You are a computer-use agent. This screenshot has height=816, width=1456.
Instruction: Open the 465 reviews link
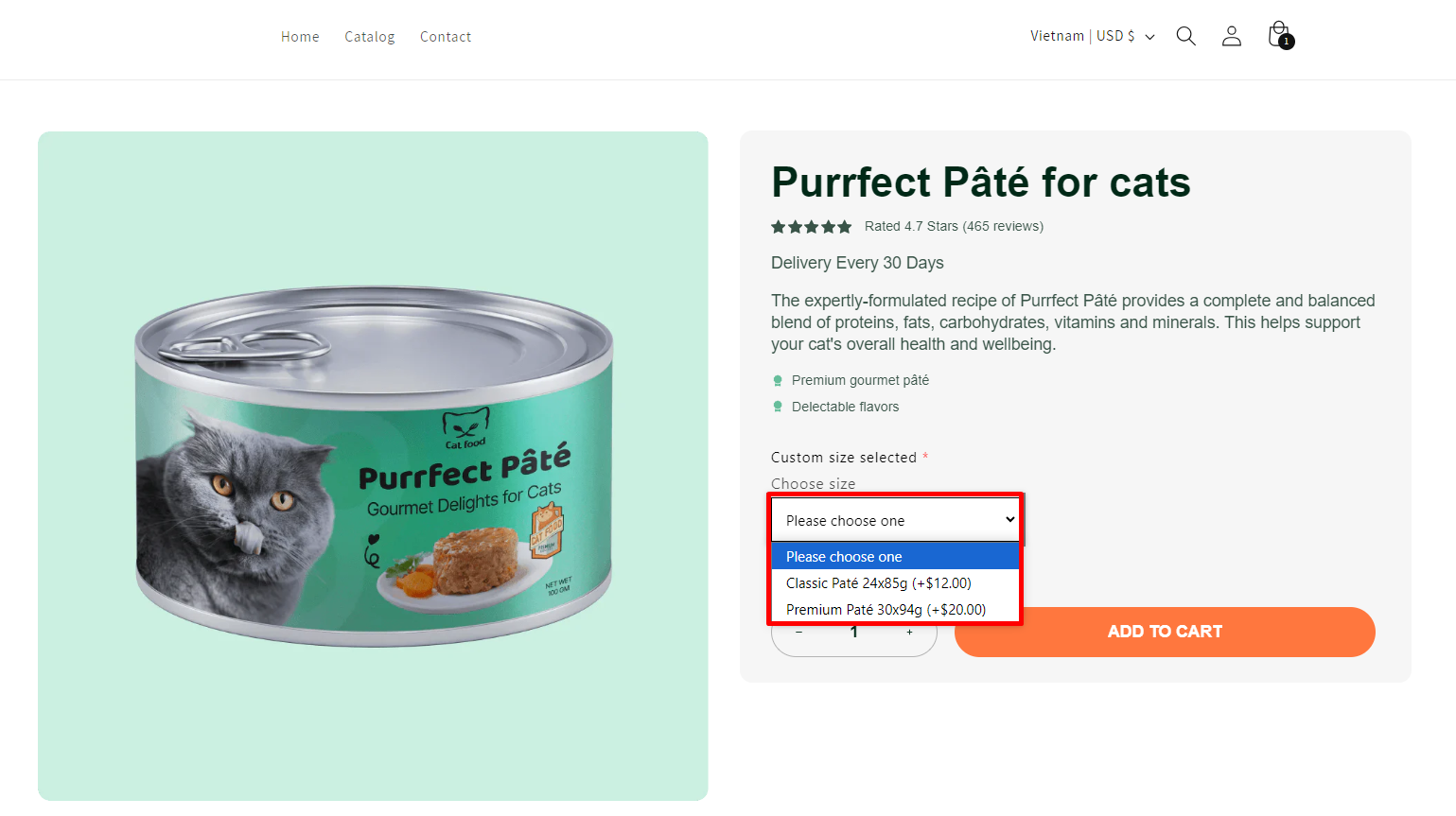1003,226
